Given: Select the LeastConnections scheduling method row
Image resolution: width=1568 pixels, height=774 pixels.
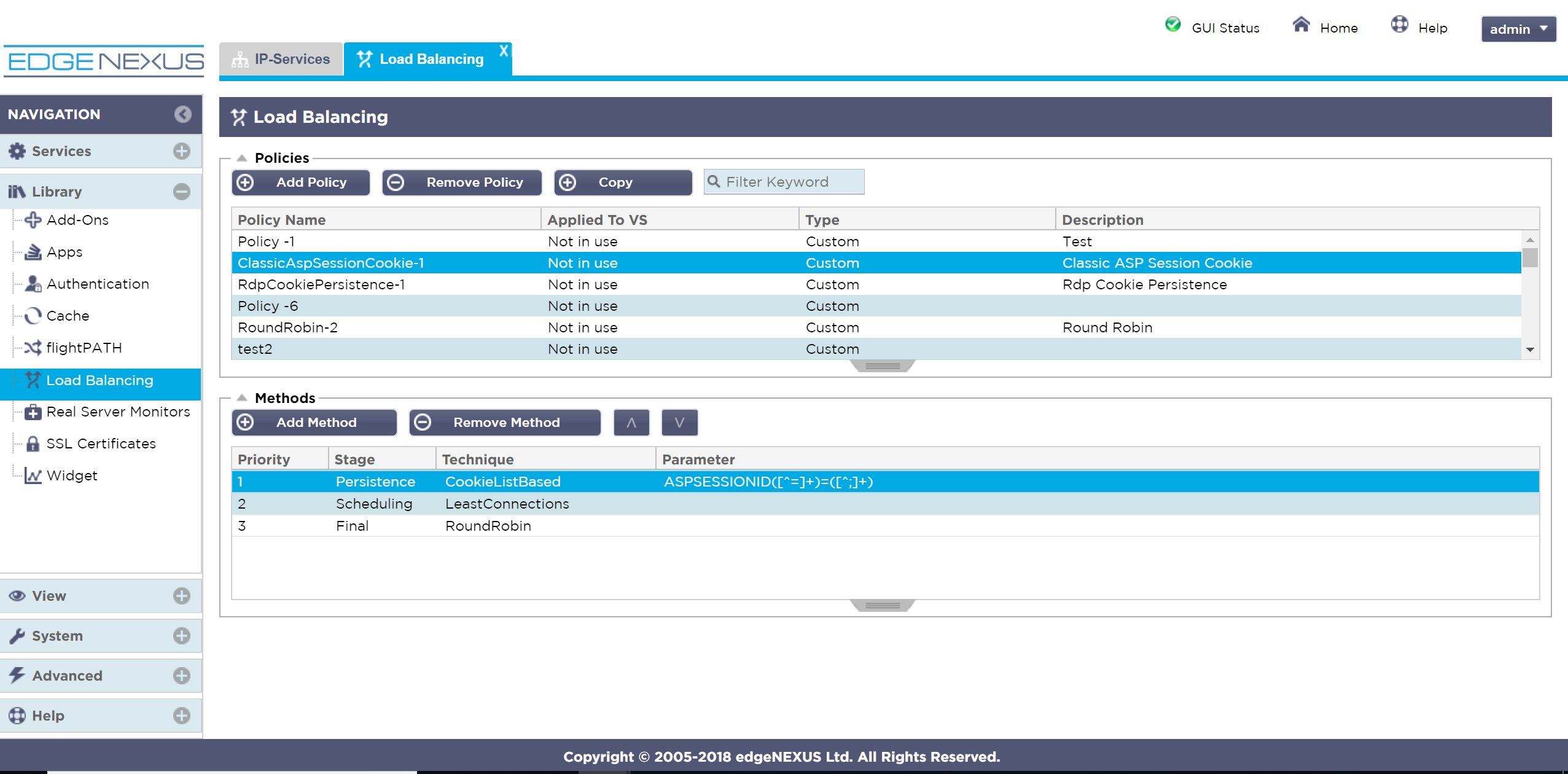Looking at the screenshot, I should [885, 504].
